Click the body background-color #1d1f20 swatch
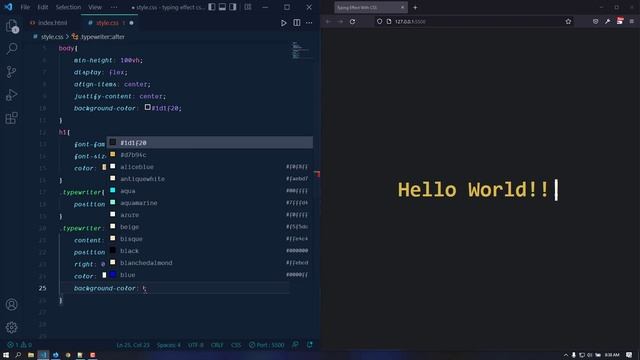This screenshot has width=640, height=360. (x=147, y=107)
